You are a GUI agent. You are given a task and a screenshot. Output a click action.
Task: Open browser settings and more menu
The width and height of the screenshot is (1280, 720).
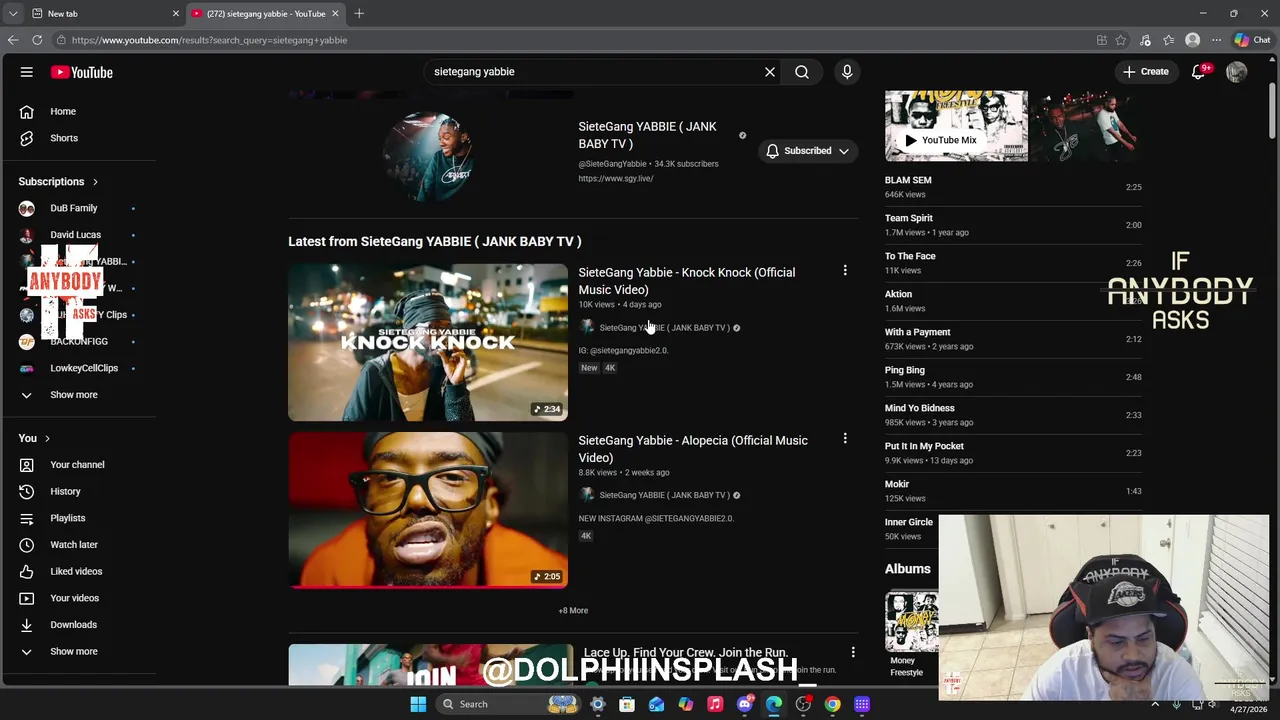tap(1216, 40)
